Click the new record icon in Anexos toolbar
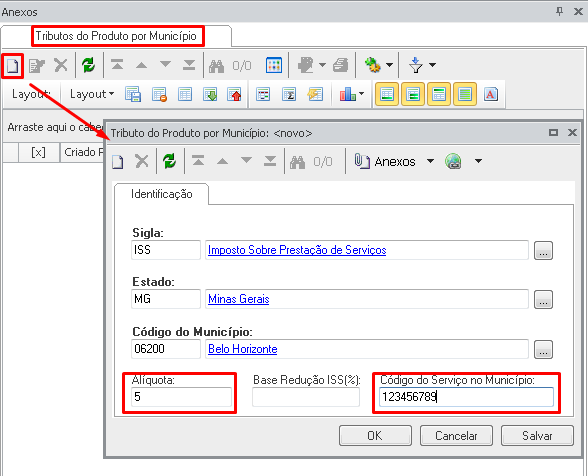 pyautogui.click(x=12, y=66)
